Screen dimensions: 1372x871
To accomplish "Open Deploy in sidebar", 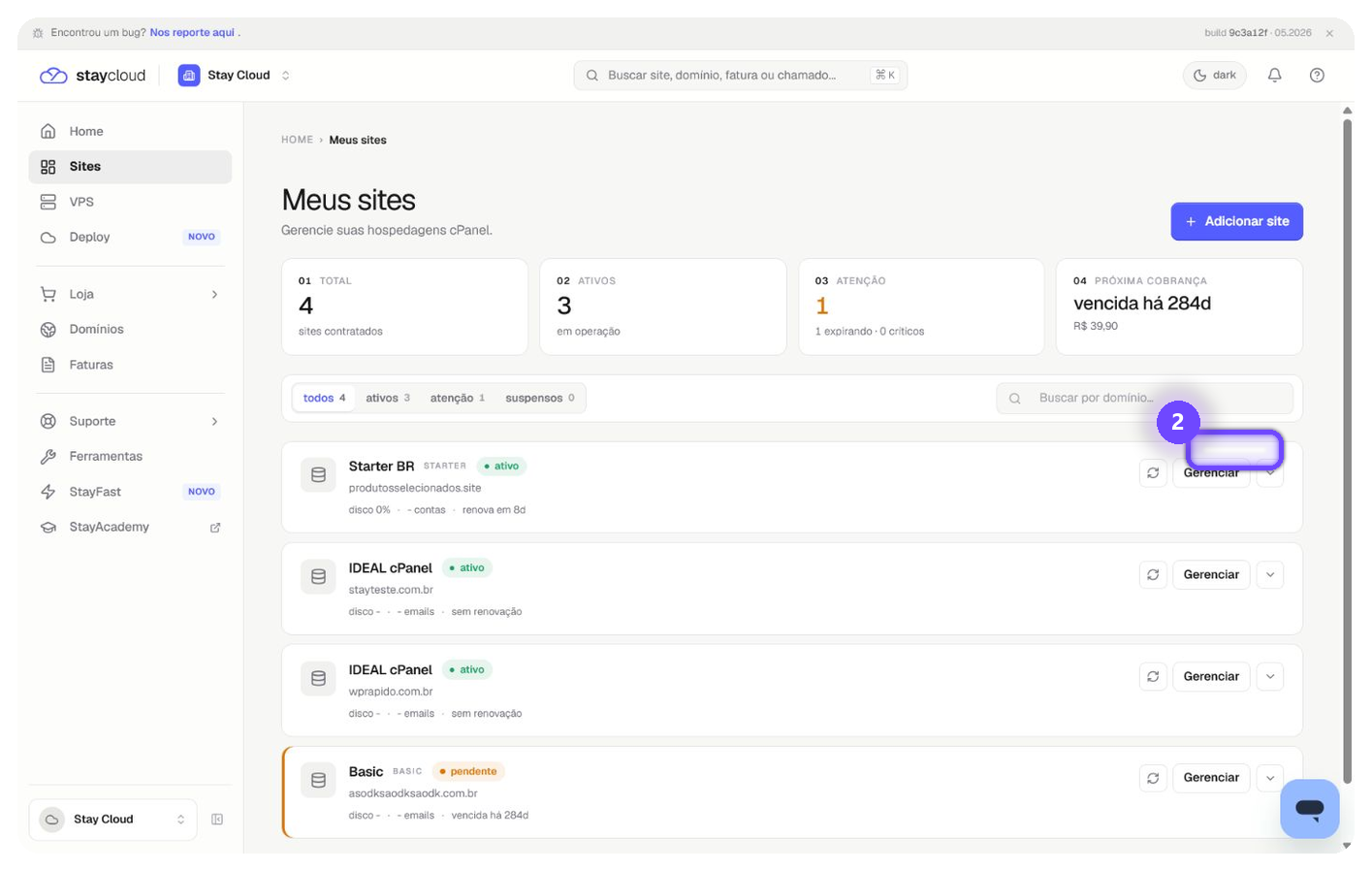I will point(130,237).
